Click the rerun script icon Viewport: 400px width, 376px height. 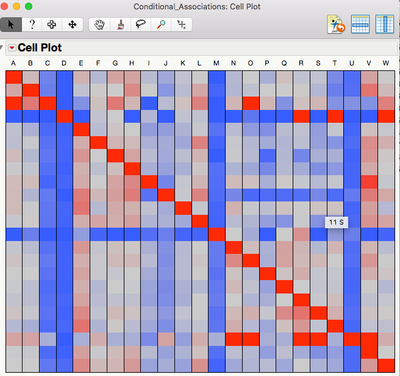pyautogui.click(x=336, y=24)
